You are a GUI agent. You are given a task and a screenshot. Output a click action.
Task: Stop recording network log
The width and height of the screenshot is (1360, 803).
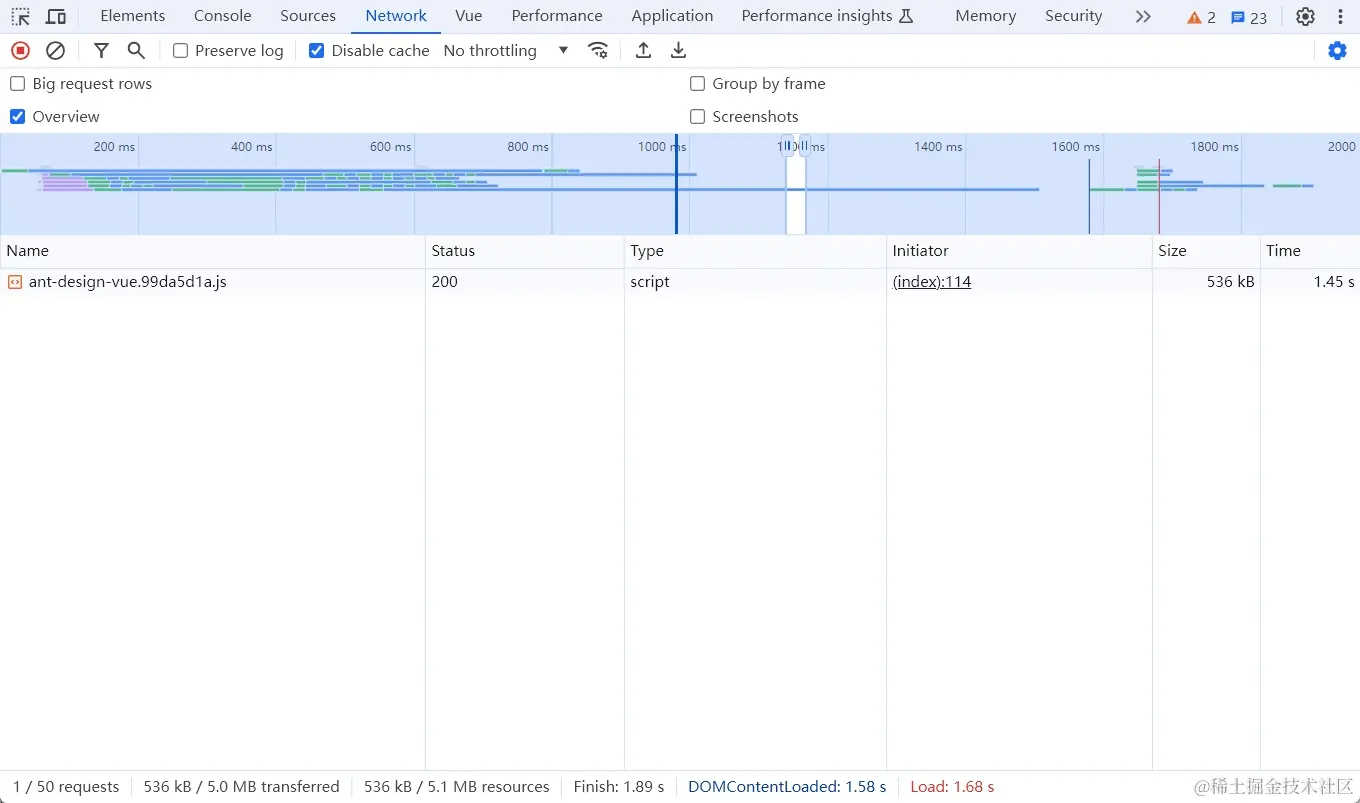[x=20, y=51]
